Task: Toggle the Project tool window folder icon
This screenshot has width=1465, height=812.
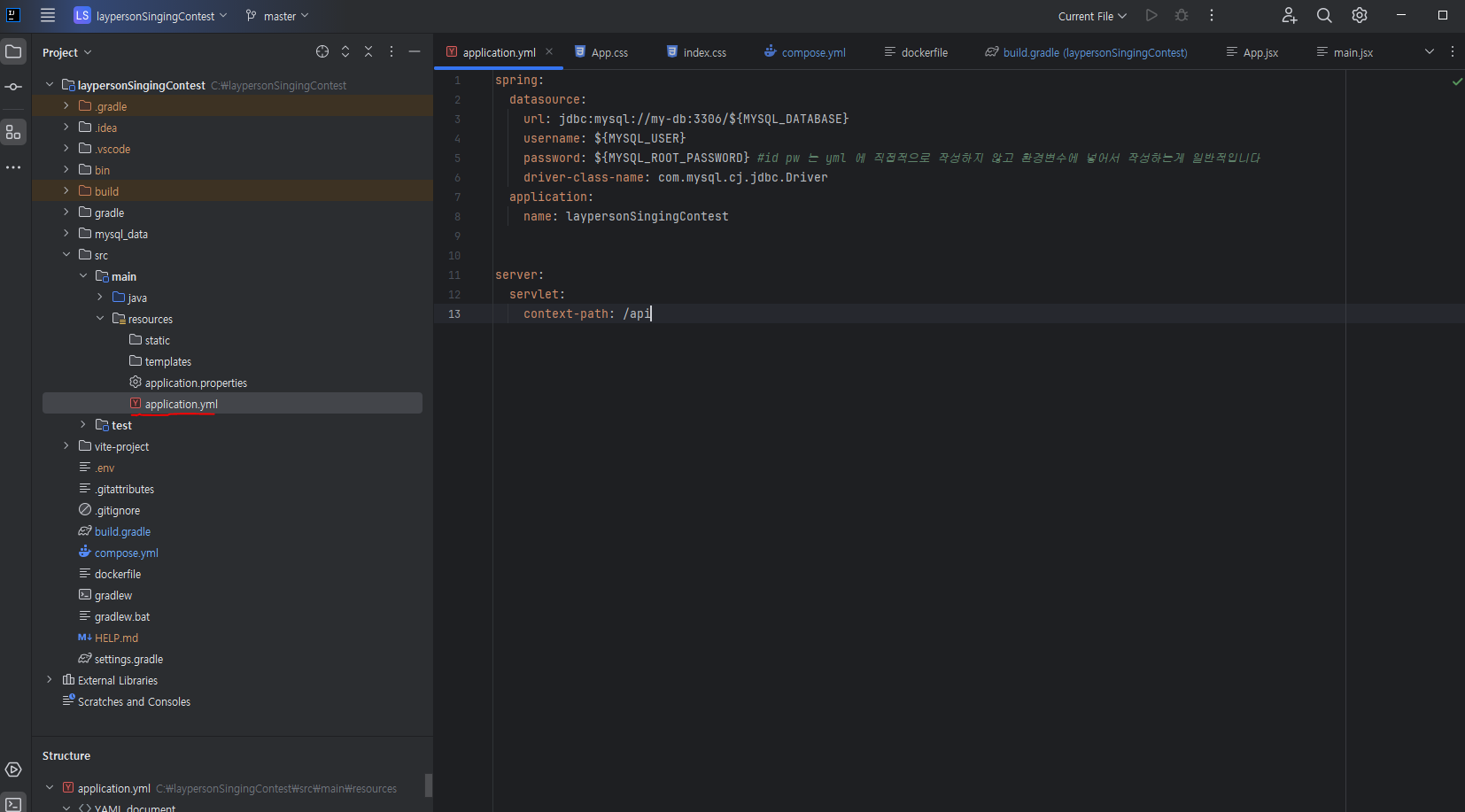Action: coord(13,52)
